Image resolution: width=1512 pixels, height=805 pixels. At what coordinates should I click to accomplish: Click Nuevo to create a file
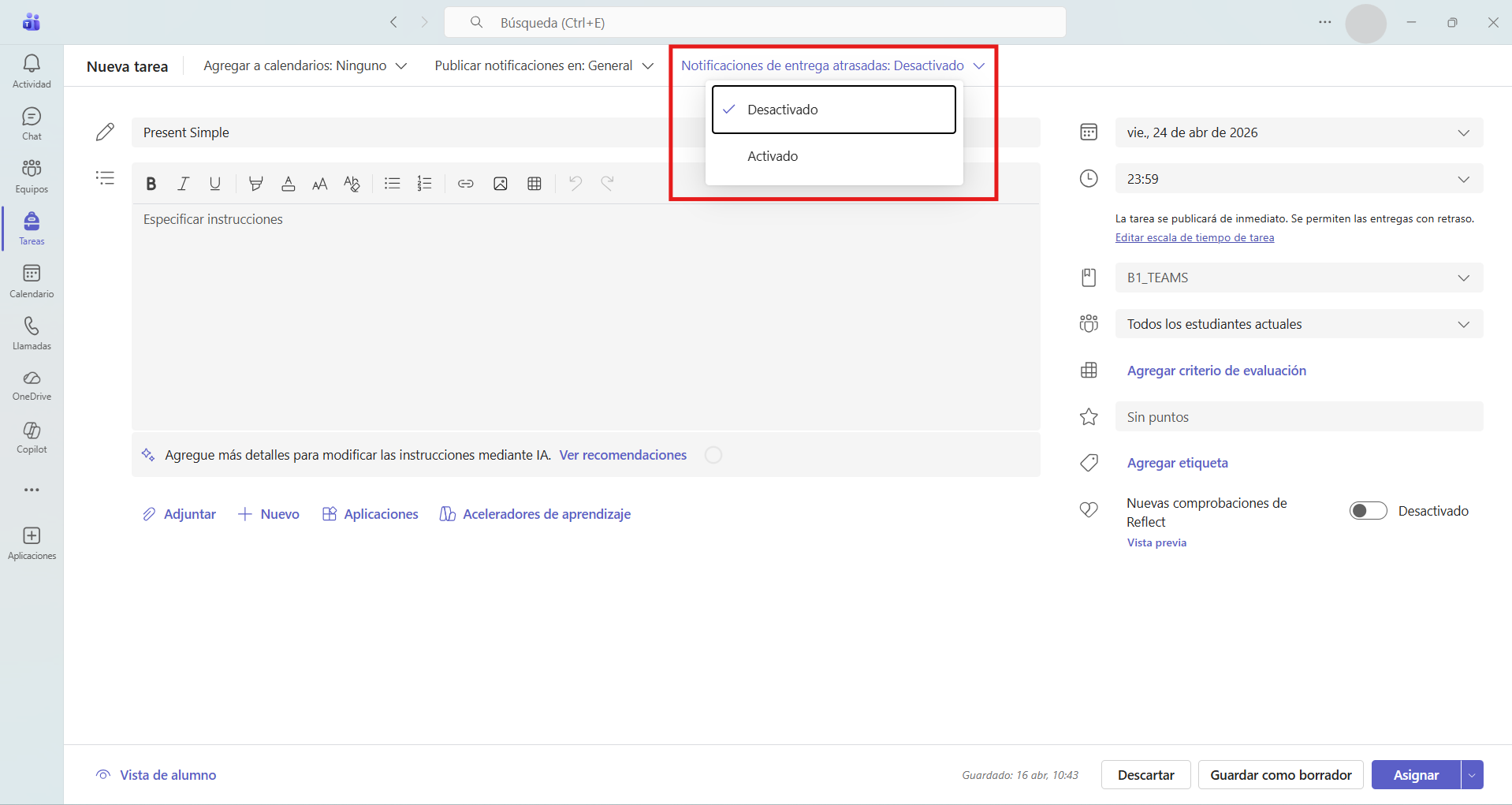(x=269, y=514)
